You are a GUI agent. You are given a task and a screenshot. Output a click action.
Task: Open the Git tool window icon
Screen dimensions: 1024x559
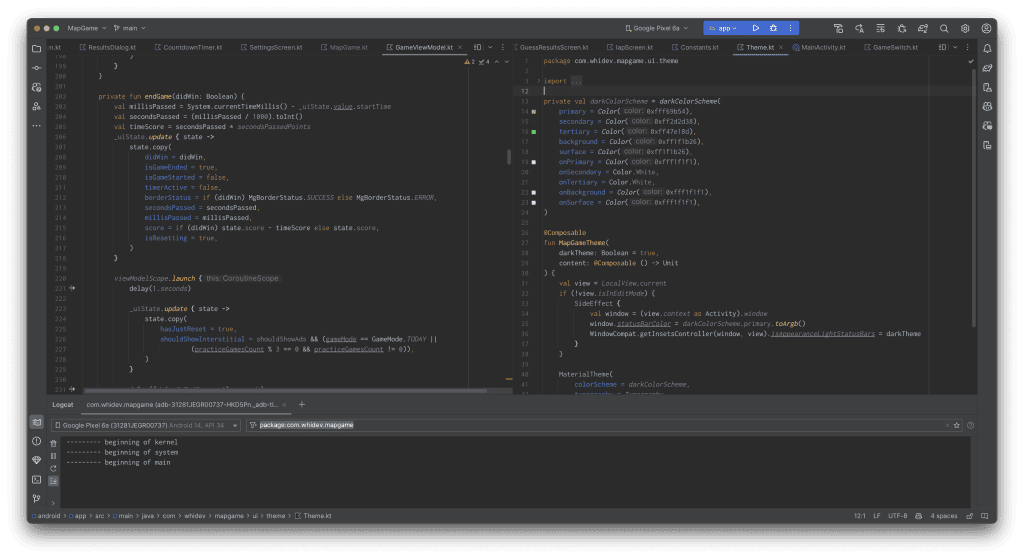pos(36,498)
